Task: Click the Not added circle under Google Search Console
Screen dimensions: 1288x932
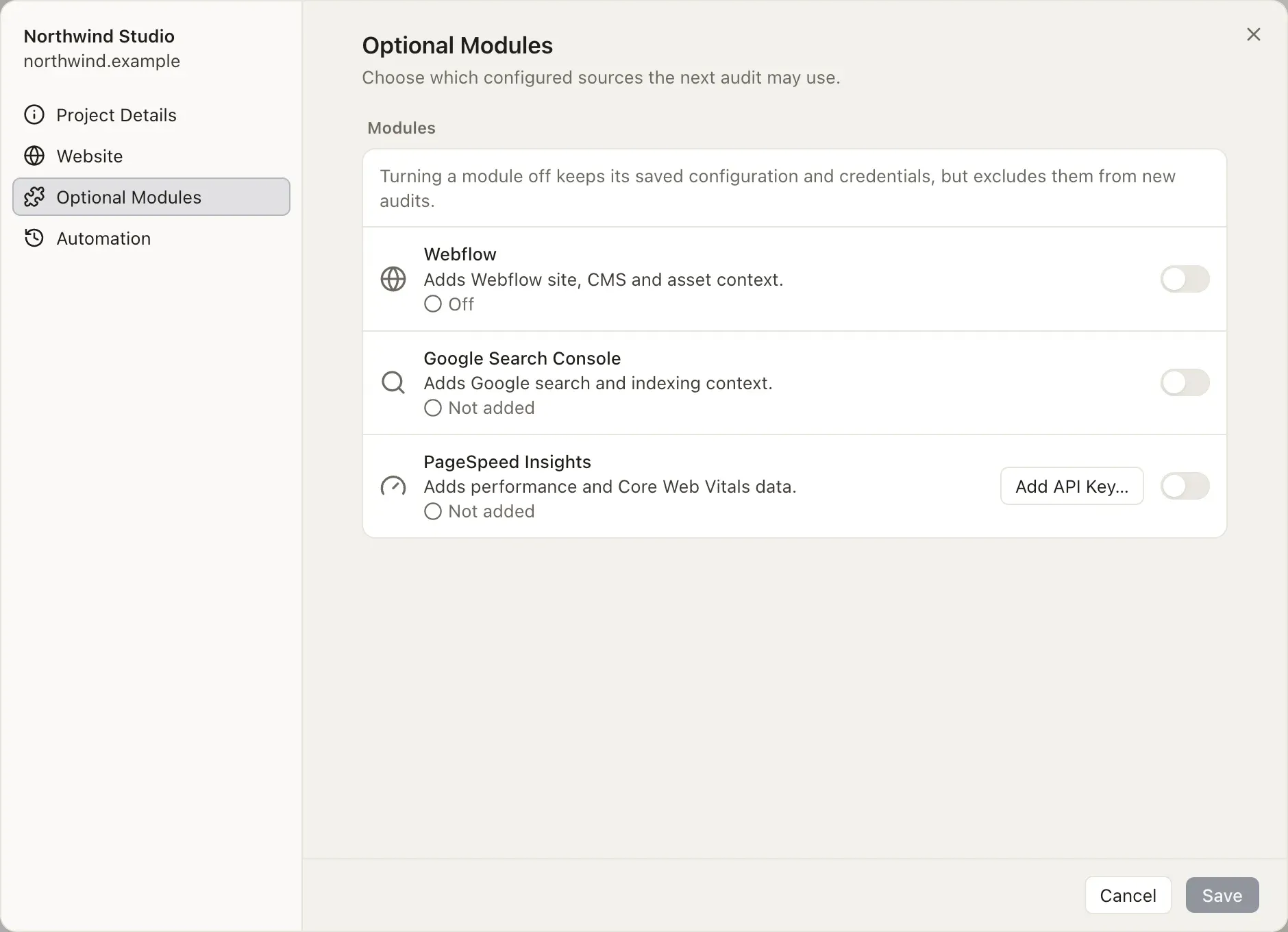Action: click(x=432, y=408)
